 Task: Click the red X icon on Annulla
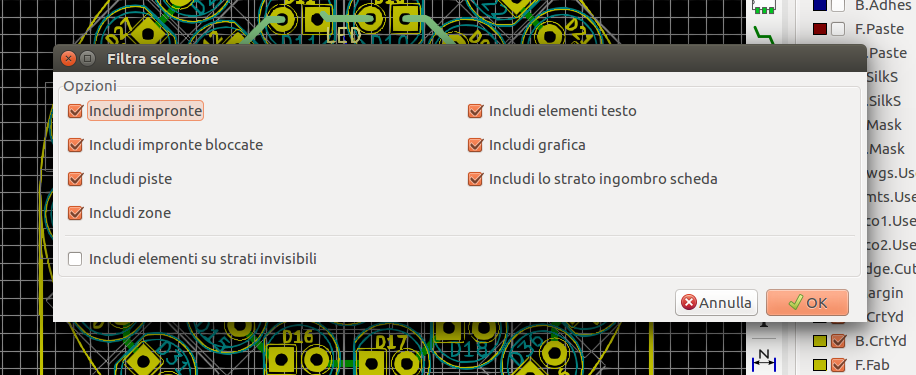(x=689, y=303)
